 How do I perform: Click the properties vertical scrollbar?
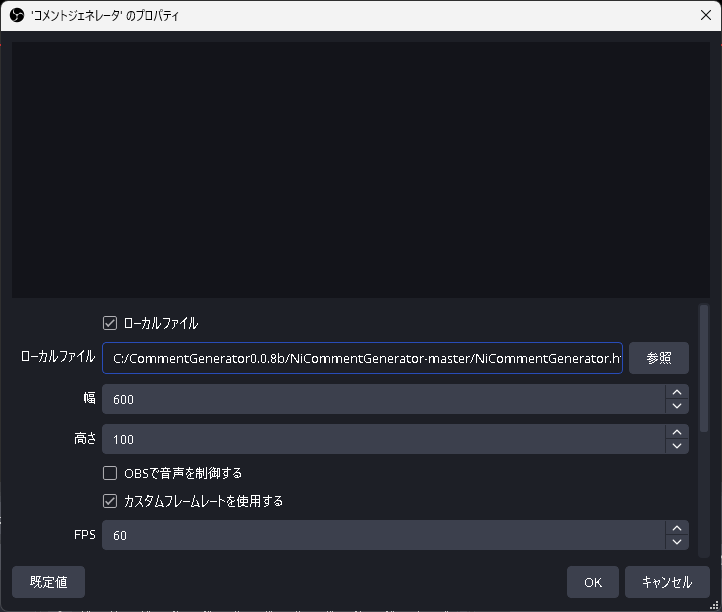tap(704, 368)
